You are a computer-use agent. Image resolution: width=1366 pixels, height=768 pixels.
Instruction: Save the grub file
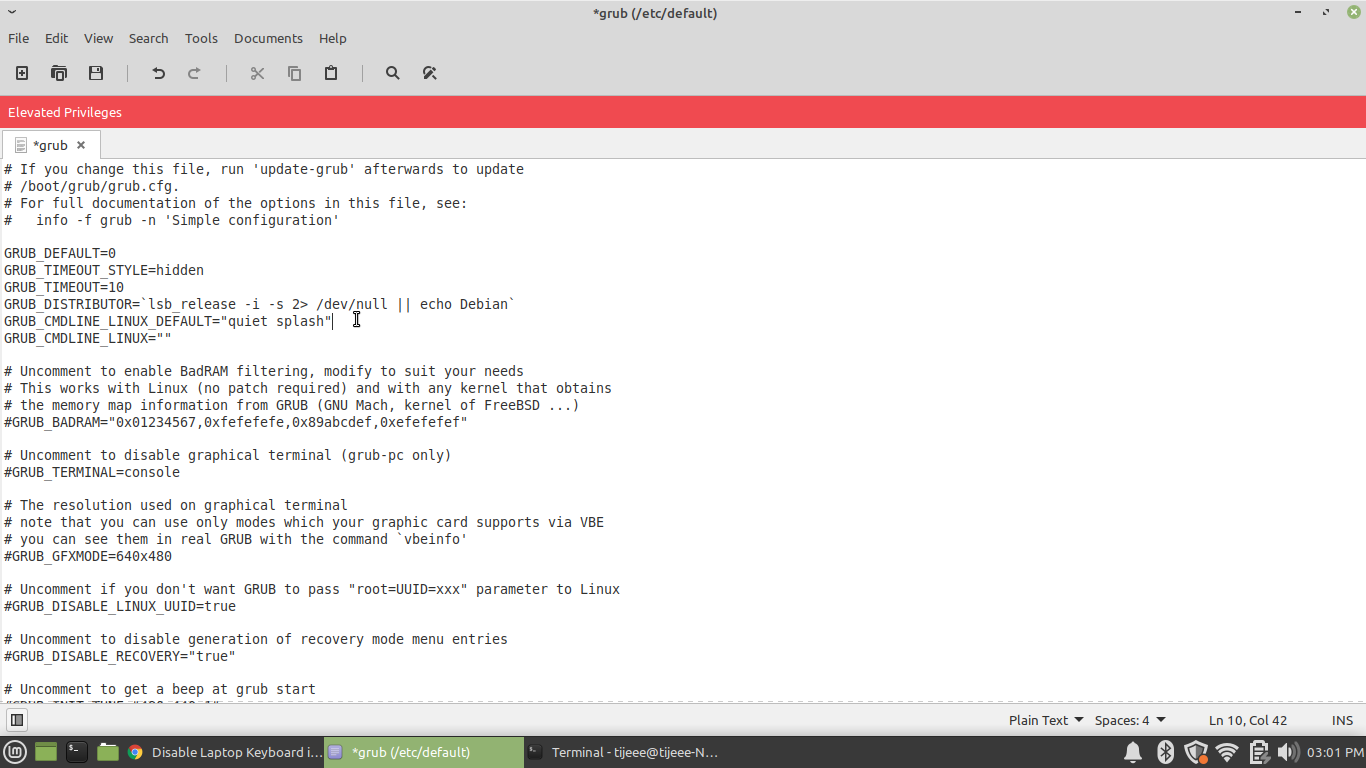95,72
